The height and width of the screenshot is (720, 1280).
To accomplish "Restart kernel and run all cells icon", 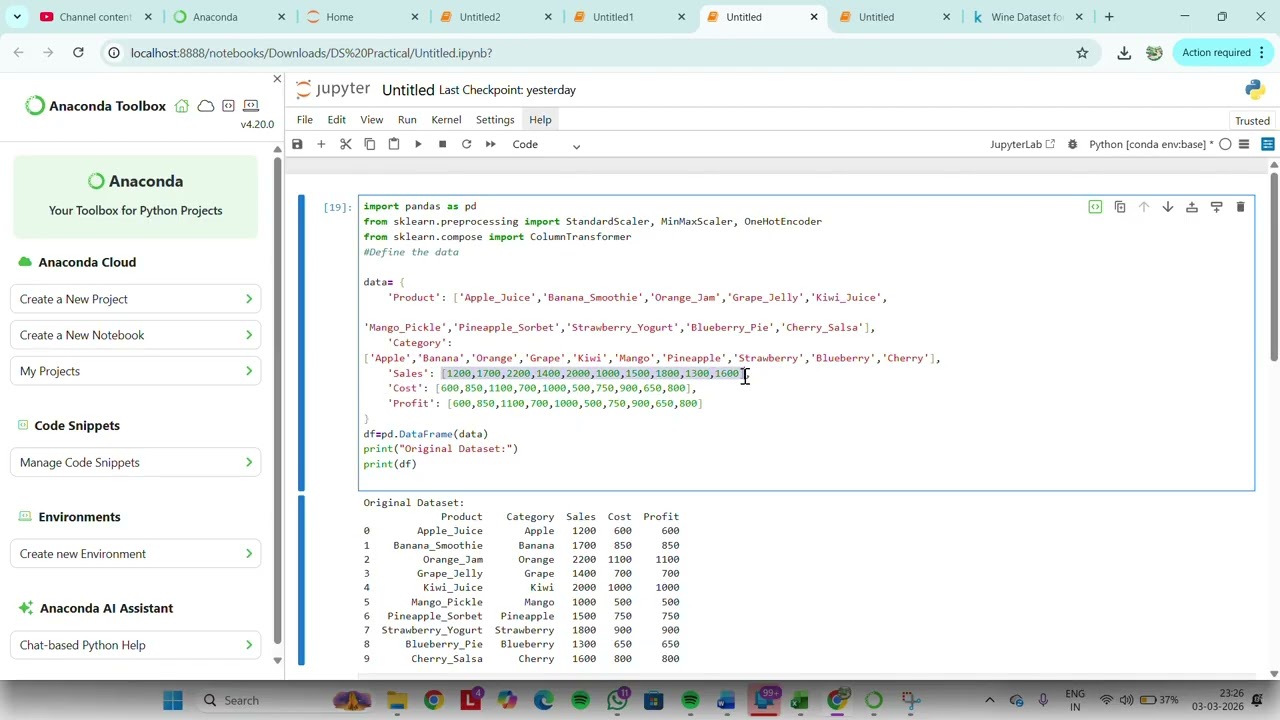I will click(x=490, y=145).
